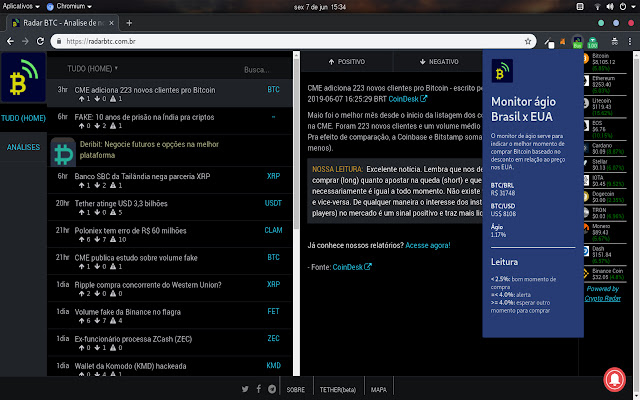
Task: Open the MAPA footer item
Action: pos(379,390)
